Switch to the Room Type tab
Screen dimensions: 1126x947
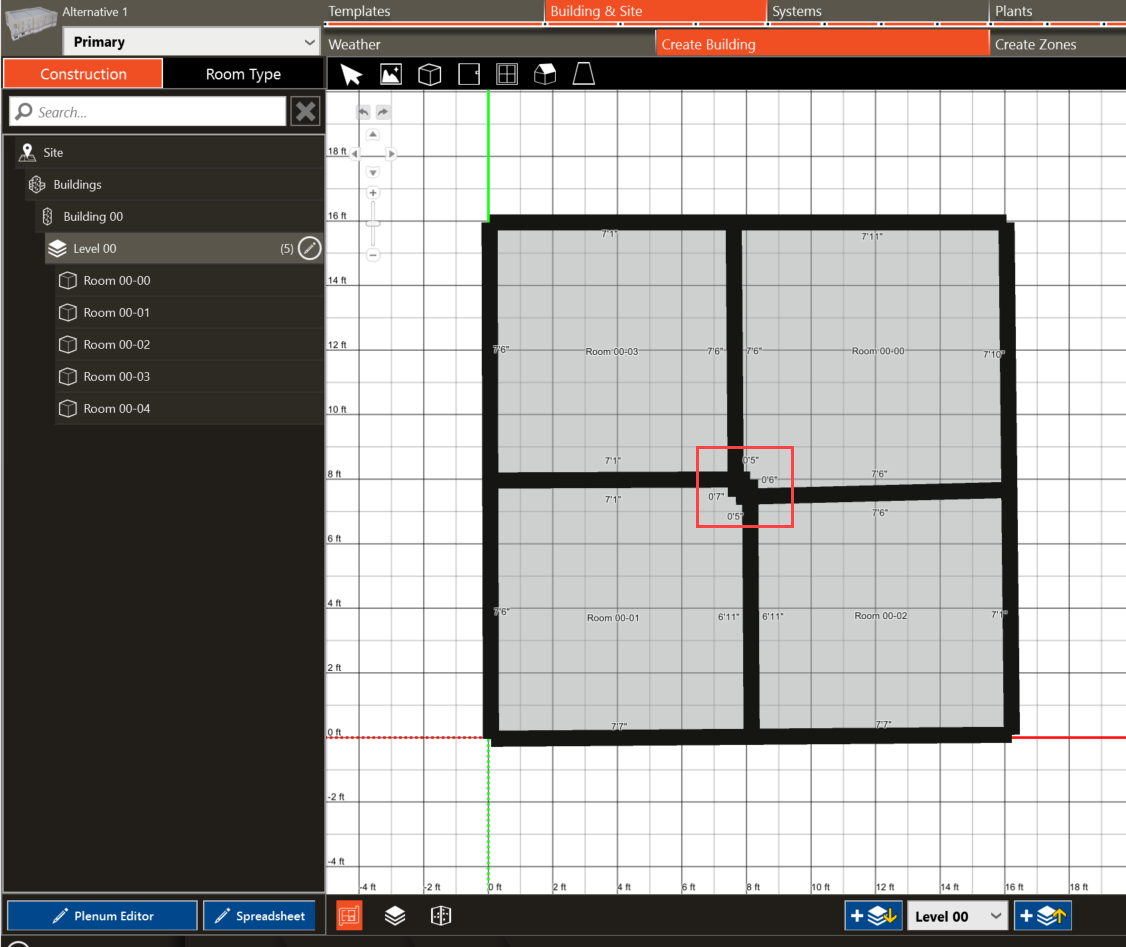(243, 74)
